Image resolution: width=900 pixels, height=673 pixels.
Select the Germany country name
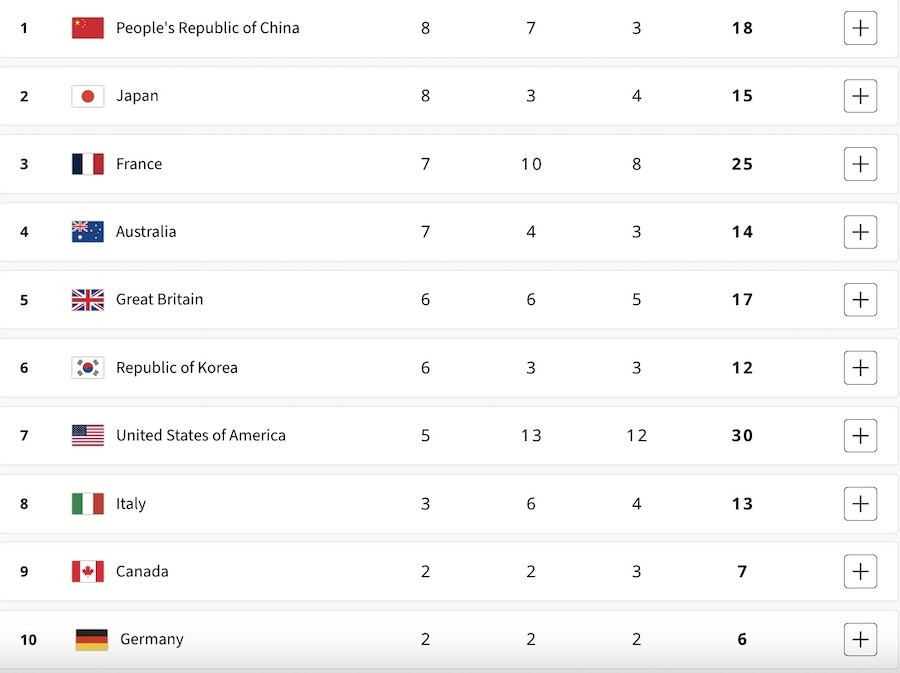tap(152, 640)
